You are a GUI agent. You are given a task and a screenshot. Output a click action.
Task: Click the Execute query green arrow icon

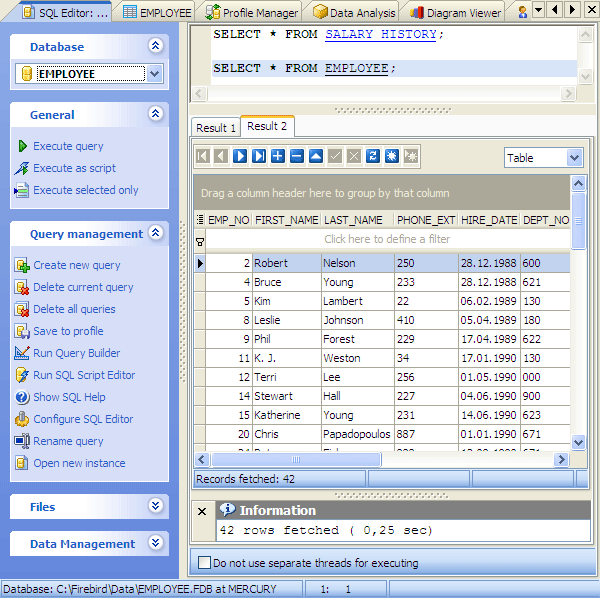[22, 146]
